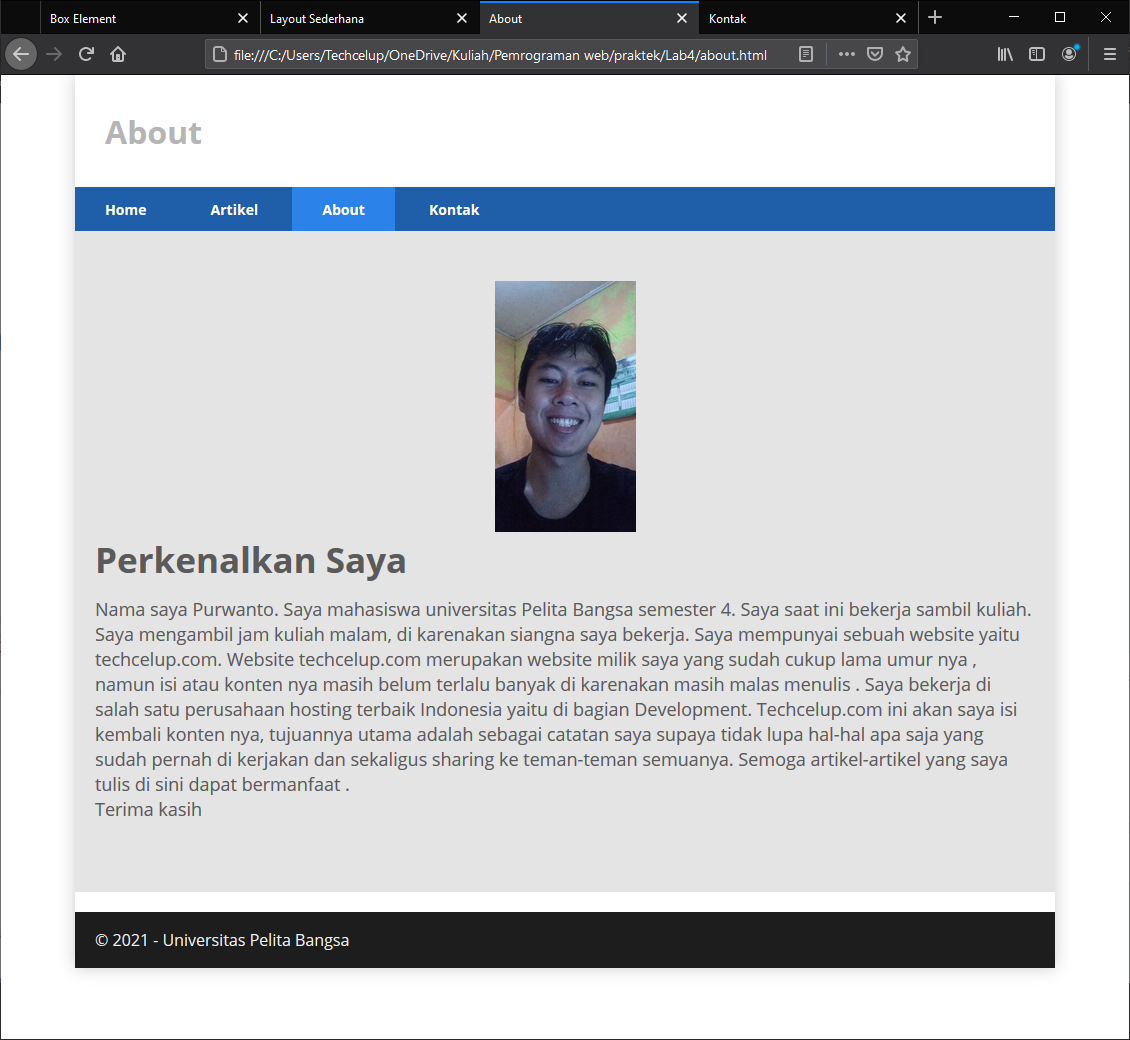1130x1040 pixels.
Task: Open the hamburger menu
Action: [x=1110, y=54]
